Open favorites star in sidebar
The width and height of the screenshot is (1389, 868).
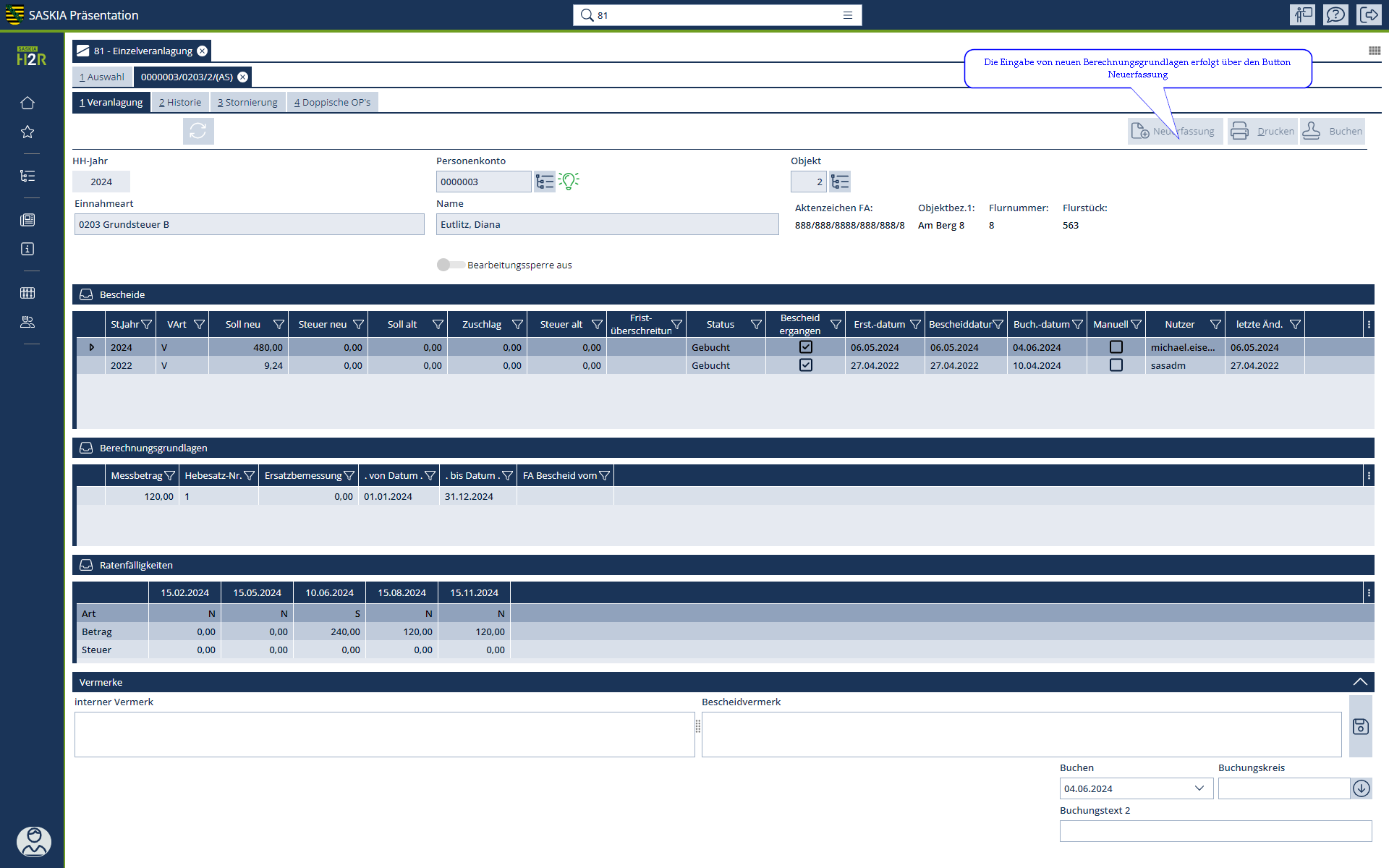27,132
